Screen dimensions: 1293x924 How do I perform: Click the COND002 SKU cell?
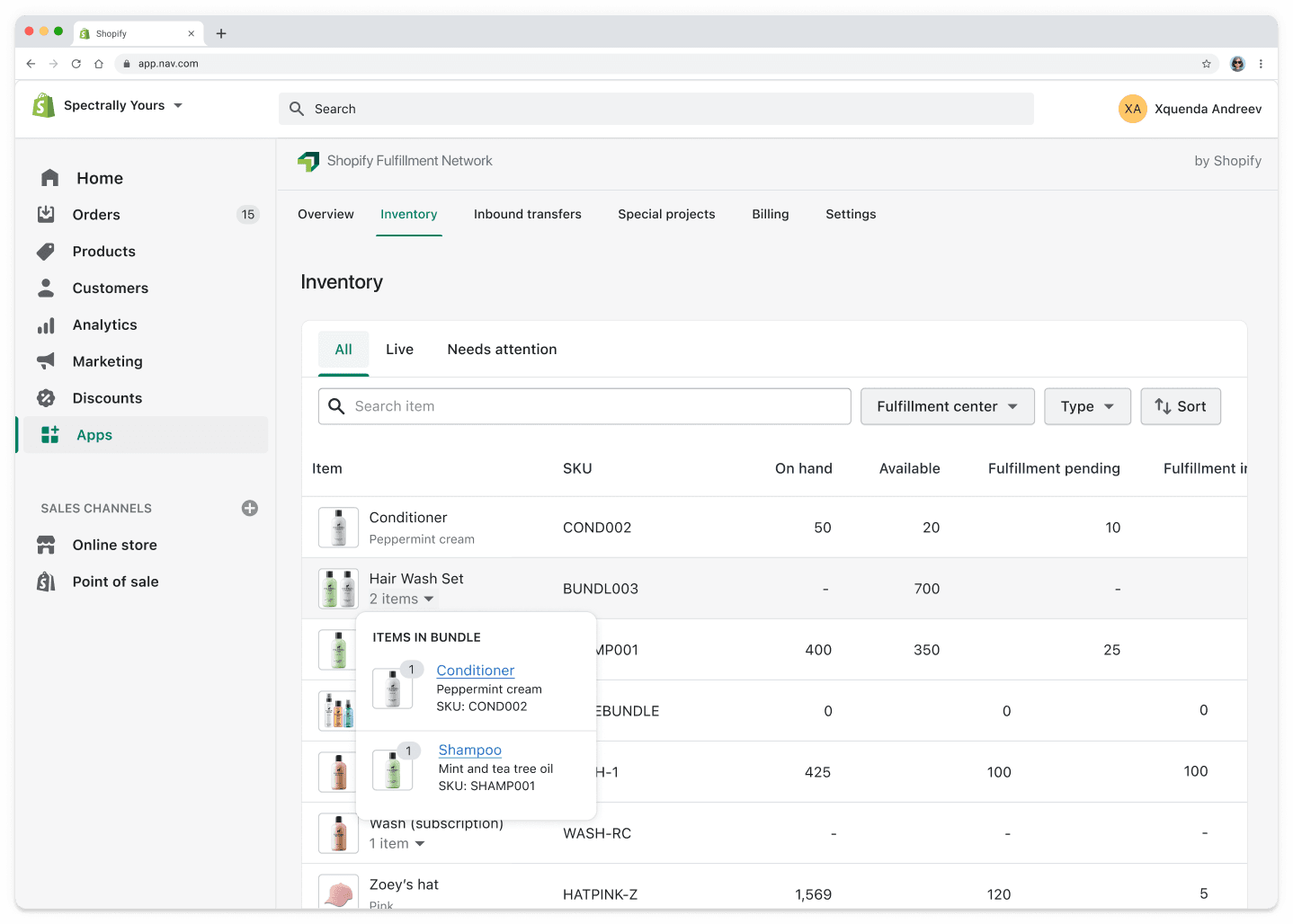click(597, 528)
